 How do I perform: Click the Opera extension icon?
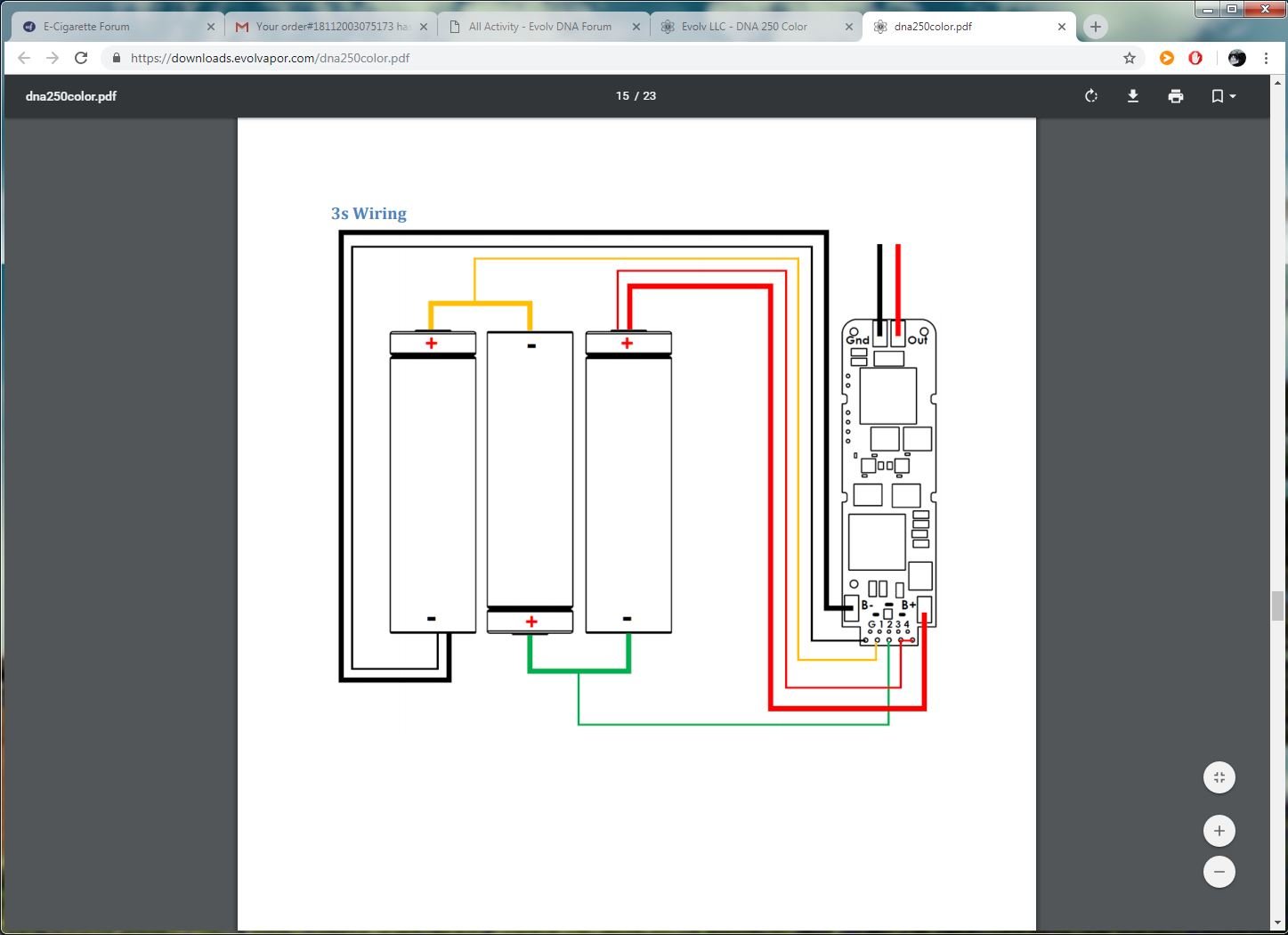(x=1195, y=58)
